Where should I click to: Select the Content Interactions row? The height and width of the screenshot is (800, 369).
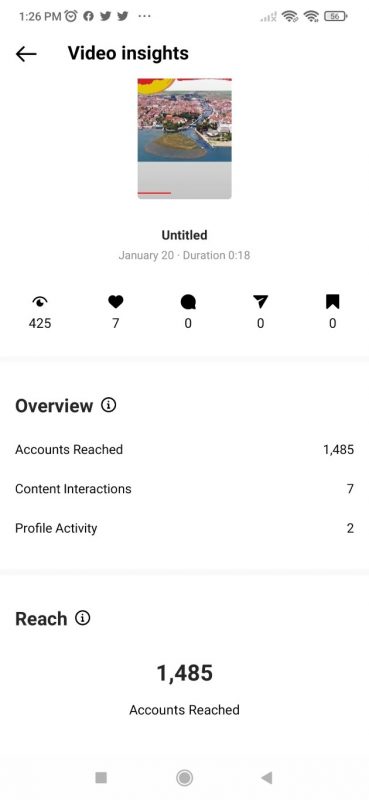click(184, 489)
